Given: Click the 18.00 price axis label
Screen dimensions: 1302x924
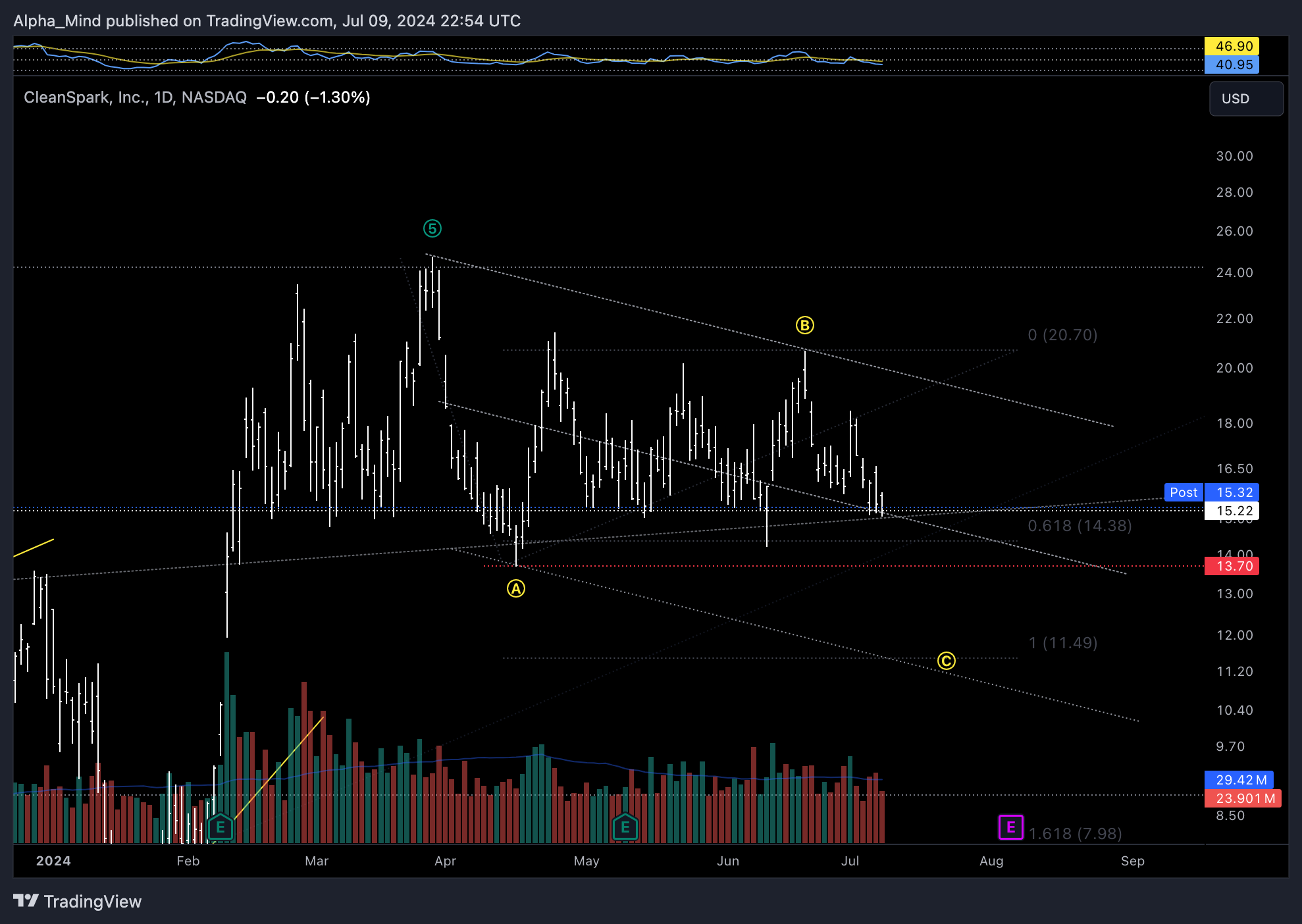Looking at the screenshot, I should [1234, 423].
